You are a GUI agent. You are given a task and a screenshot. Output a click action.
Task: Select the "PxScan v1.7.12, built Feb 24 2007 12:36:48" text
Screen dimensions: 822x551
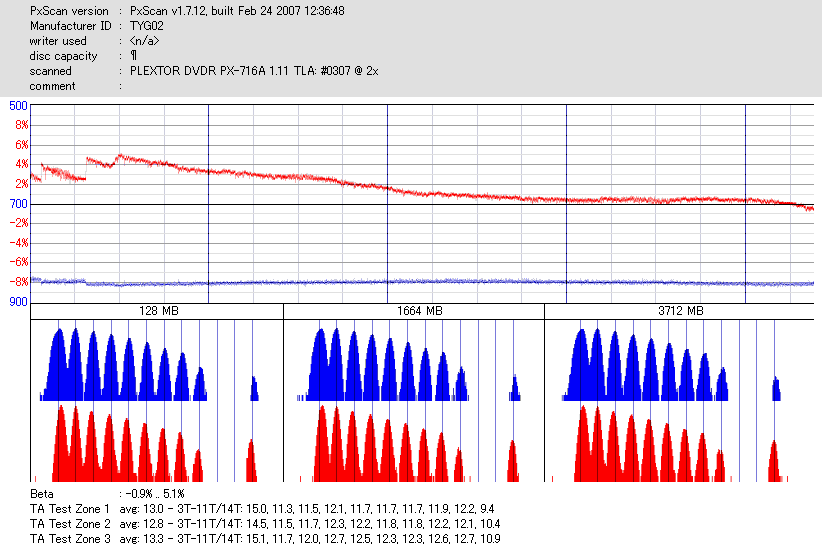(237, 11)
